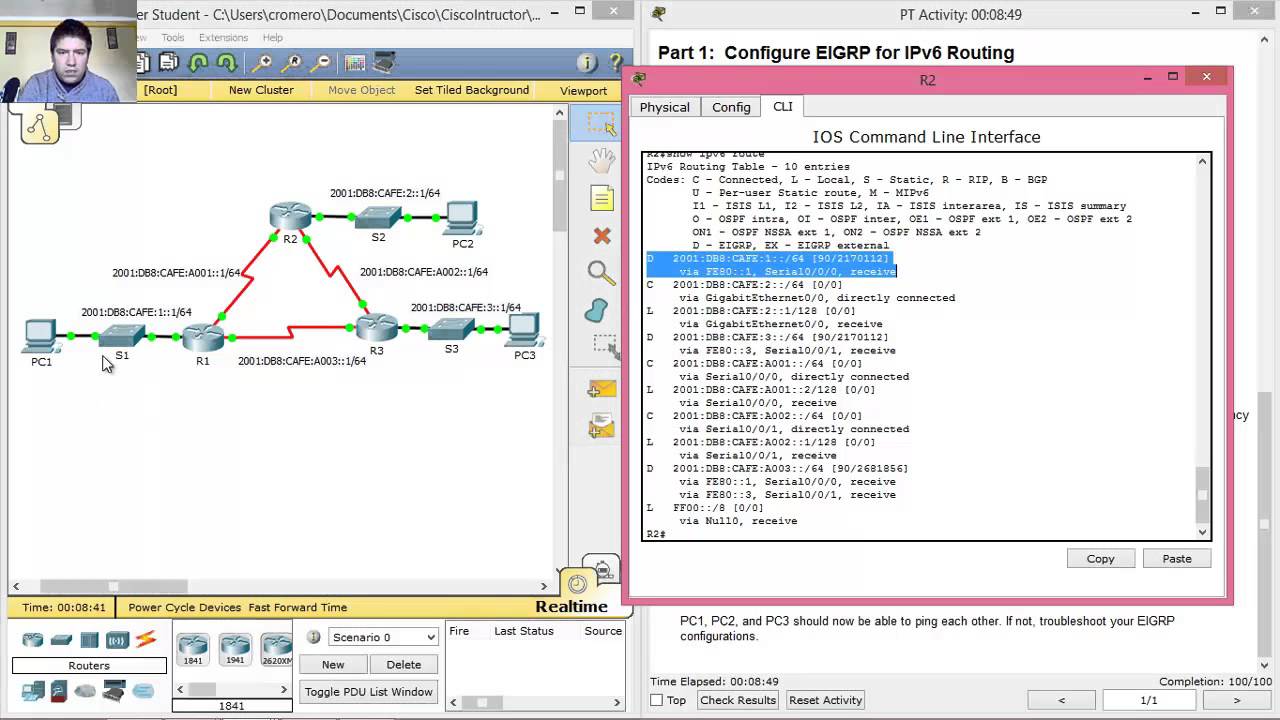The image size is (1280, 720).
Task: Click switch S2 in the topology
Action: [x=378, y=218]
